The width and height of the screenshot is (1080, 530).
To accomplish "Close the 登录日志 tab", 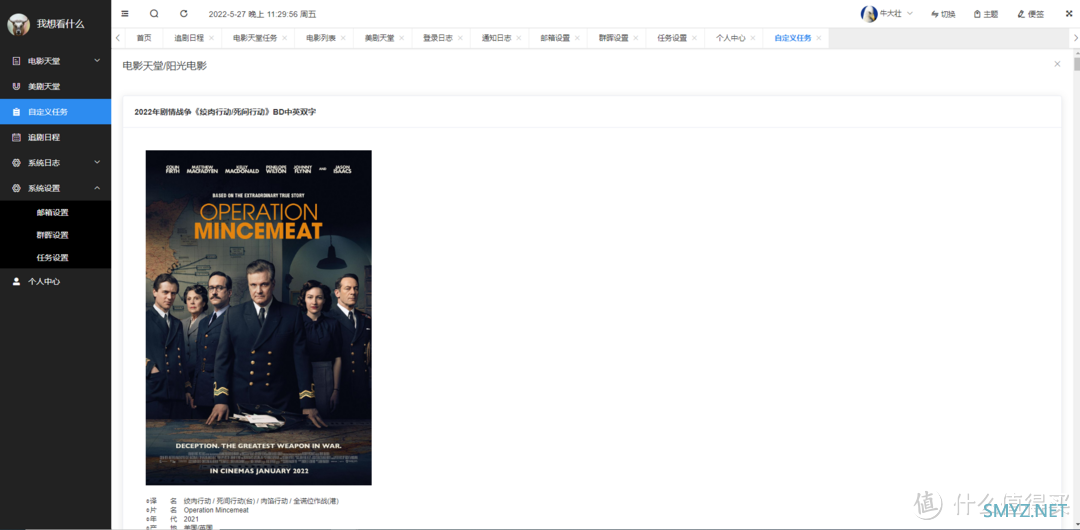I will tap(459, 39).
